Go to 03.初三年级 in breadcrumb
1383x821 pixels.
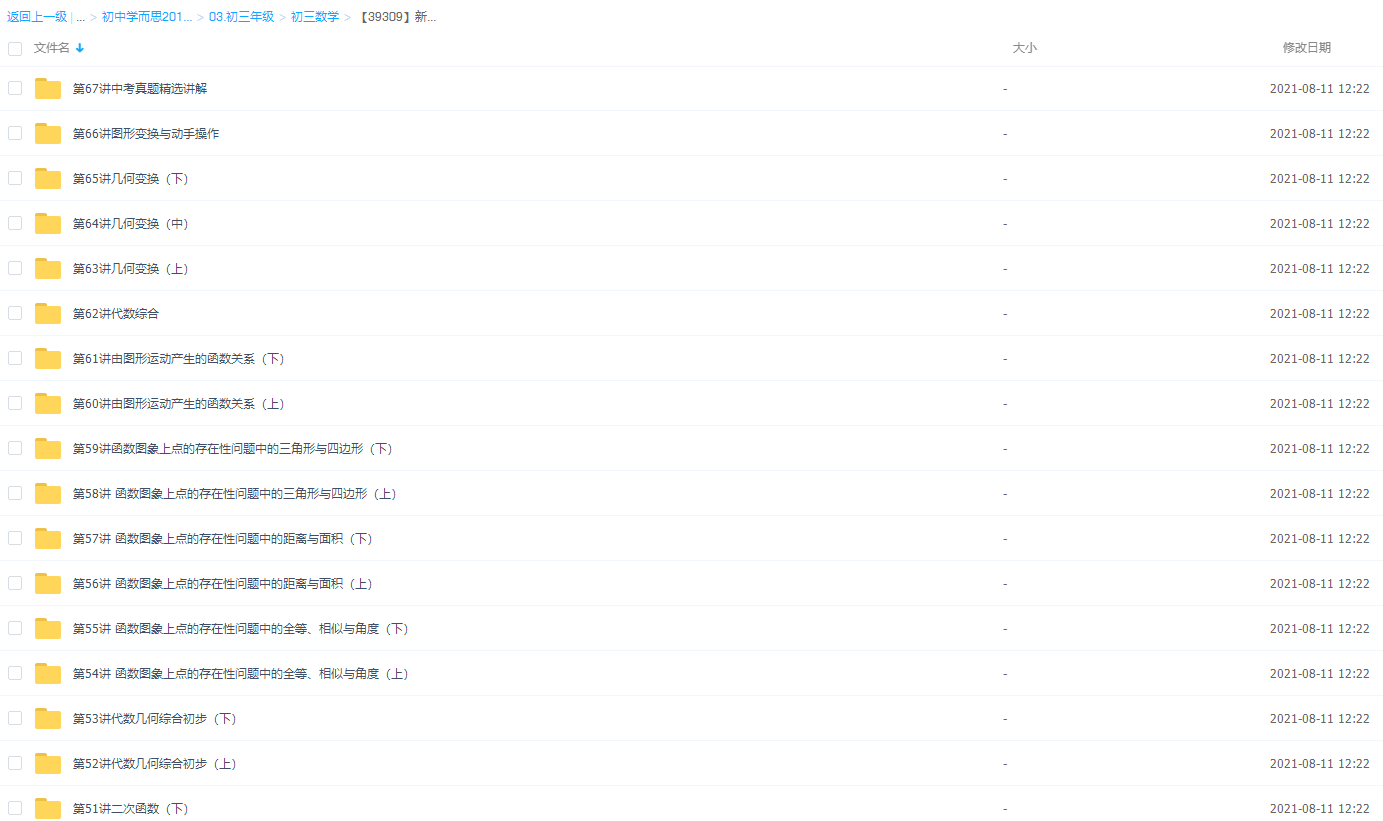(x=241, y=17)
